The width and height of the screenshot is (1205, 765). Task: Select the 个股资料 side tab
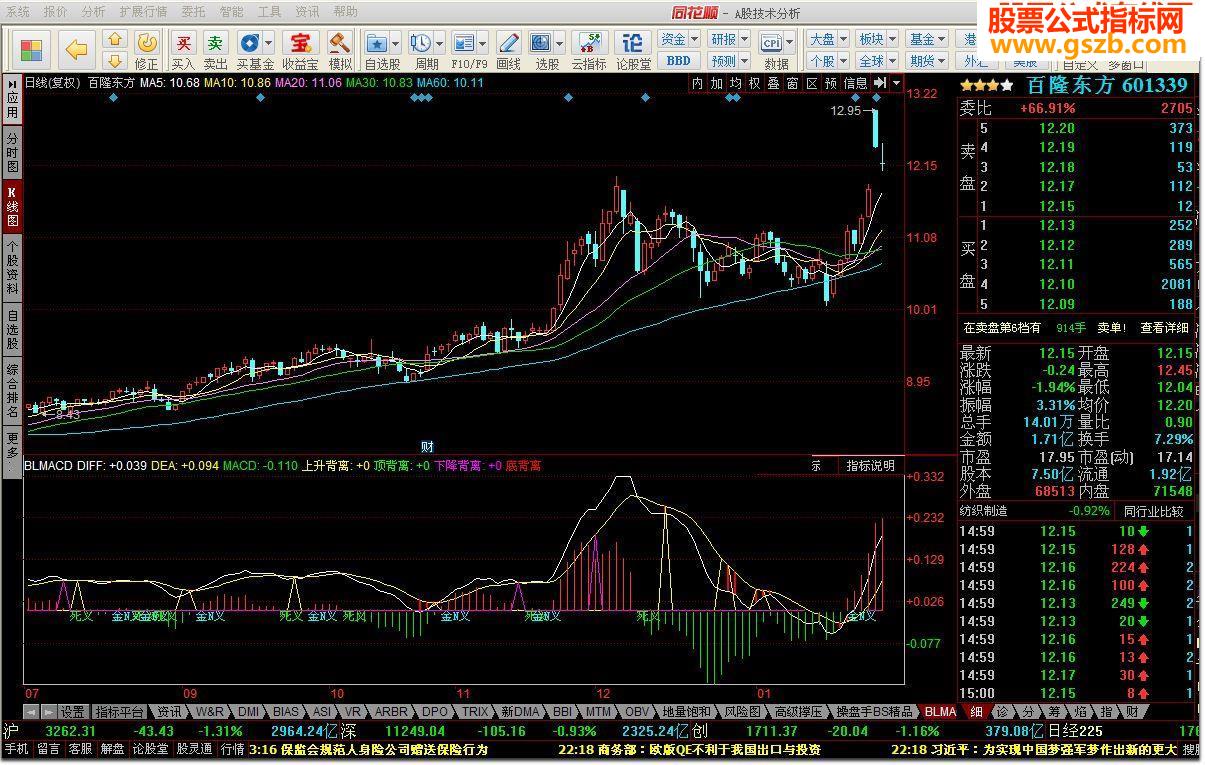[12, 267]
